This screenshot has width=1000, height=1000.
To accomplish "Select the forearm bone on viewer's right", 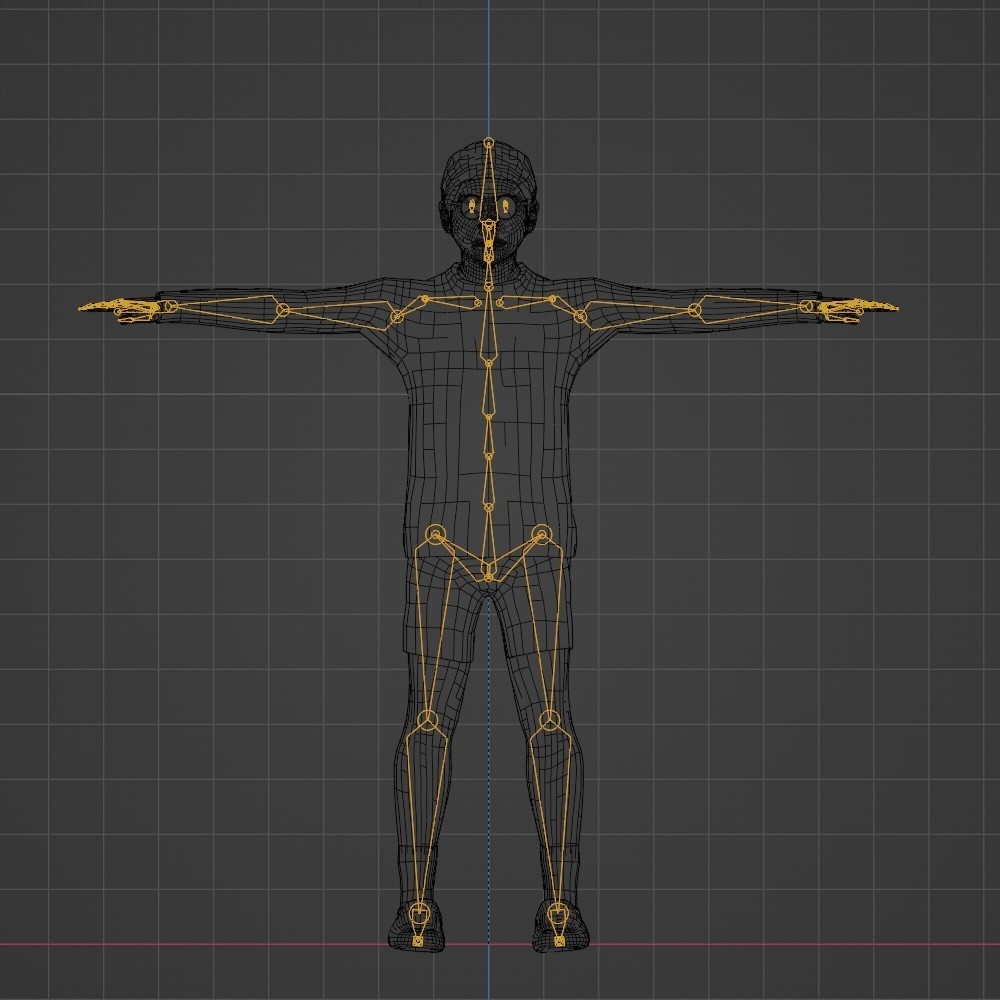I will (751, 307).
